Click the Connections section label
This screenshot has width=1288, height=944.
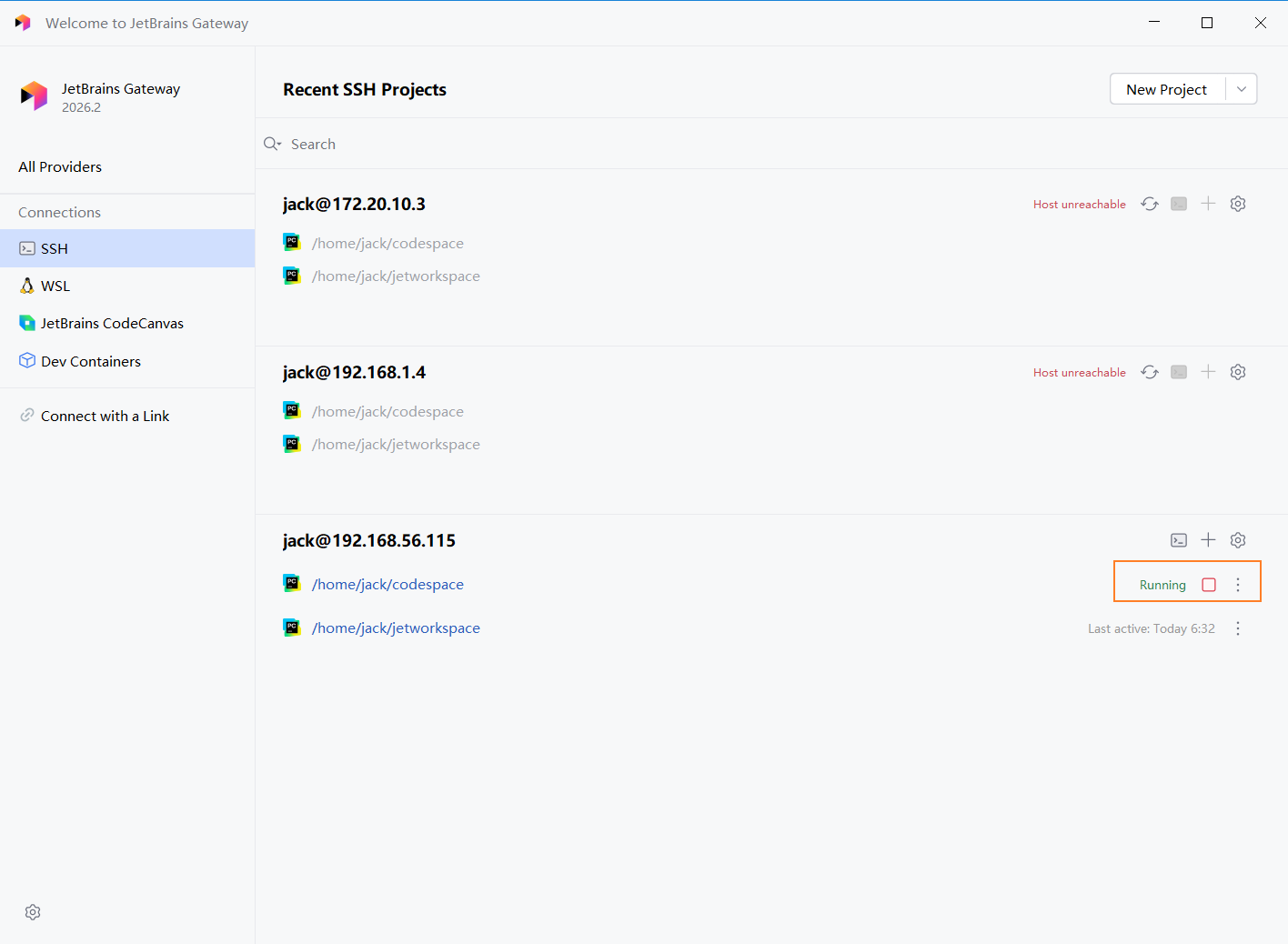pyautogui.click(x=59, y=212)
